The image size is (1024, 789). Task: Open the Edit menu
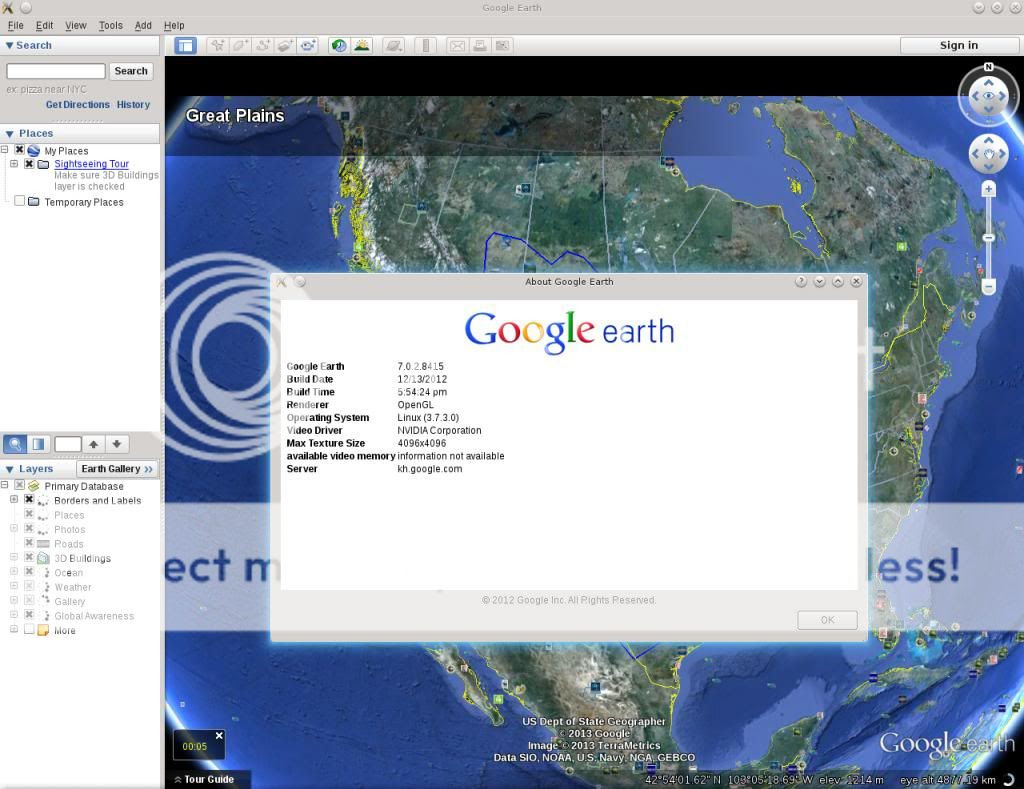(x=44, y=25)
